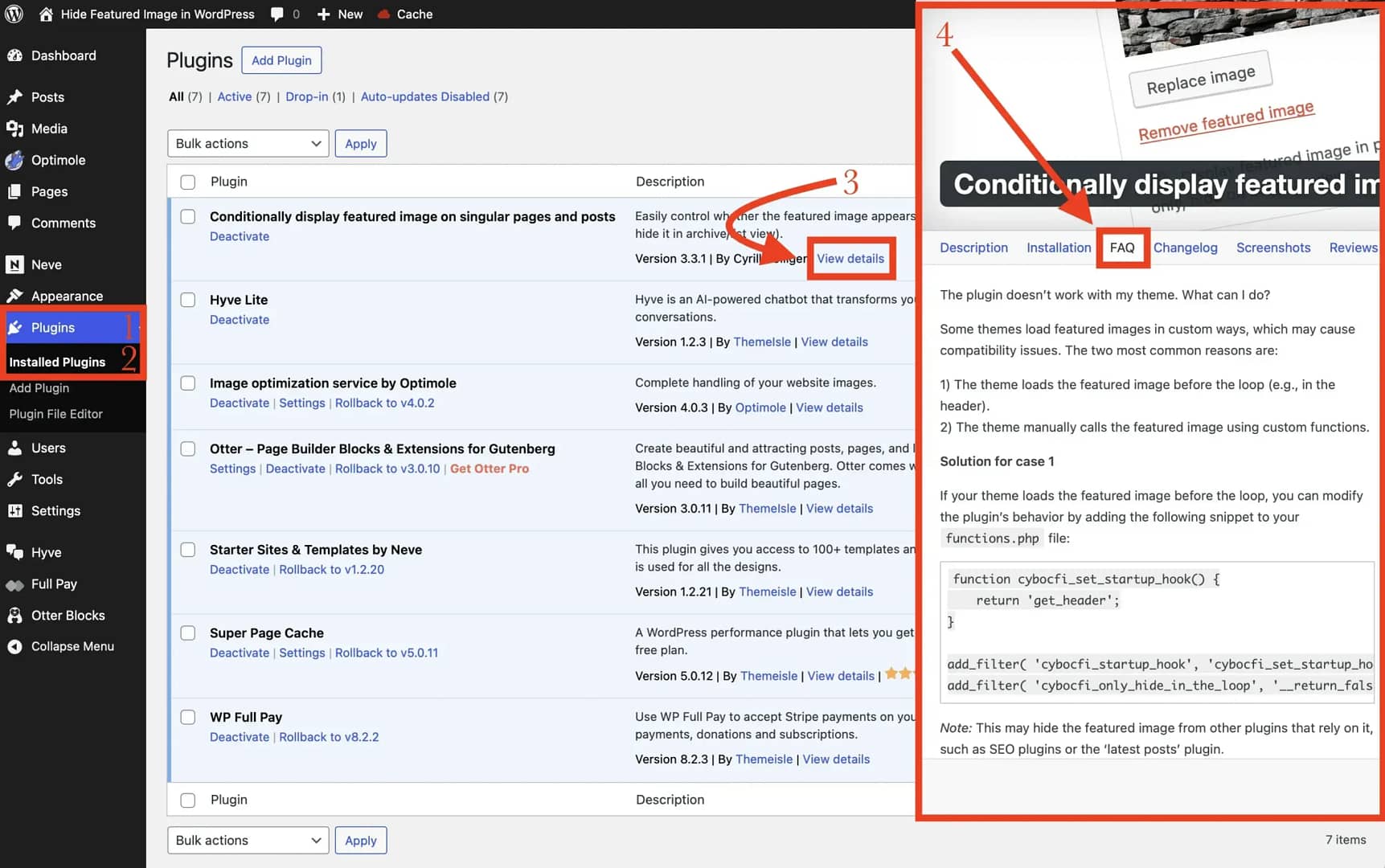The image size is (1385, 868).
Task: Switch to the FAQ tab in plugin details
Action: [x=1122, y=248]
